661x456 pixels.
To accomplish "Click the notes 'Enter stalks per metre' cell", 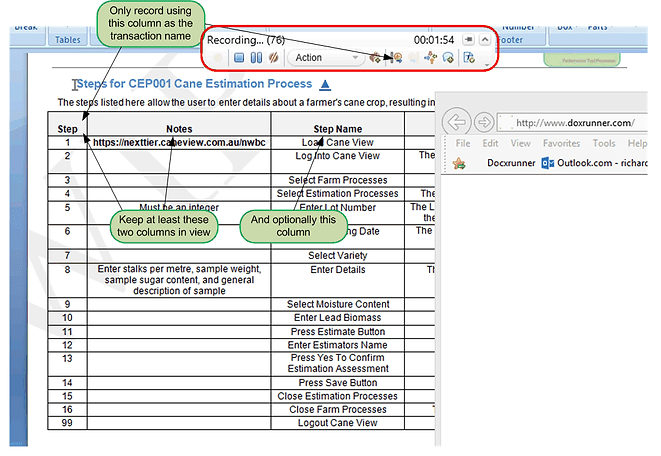I will click(179, 280).
